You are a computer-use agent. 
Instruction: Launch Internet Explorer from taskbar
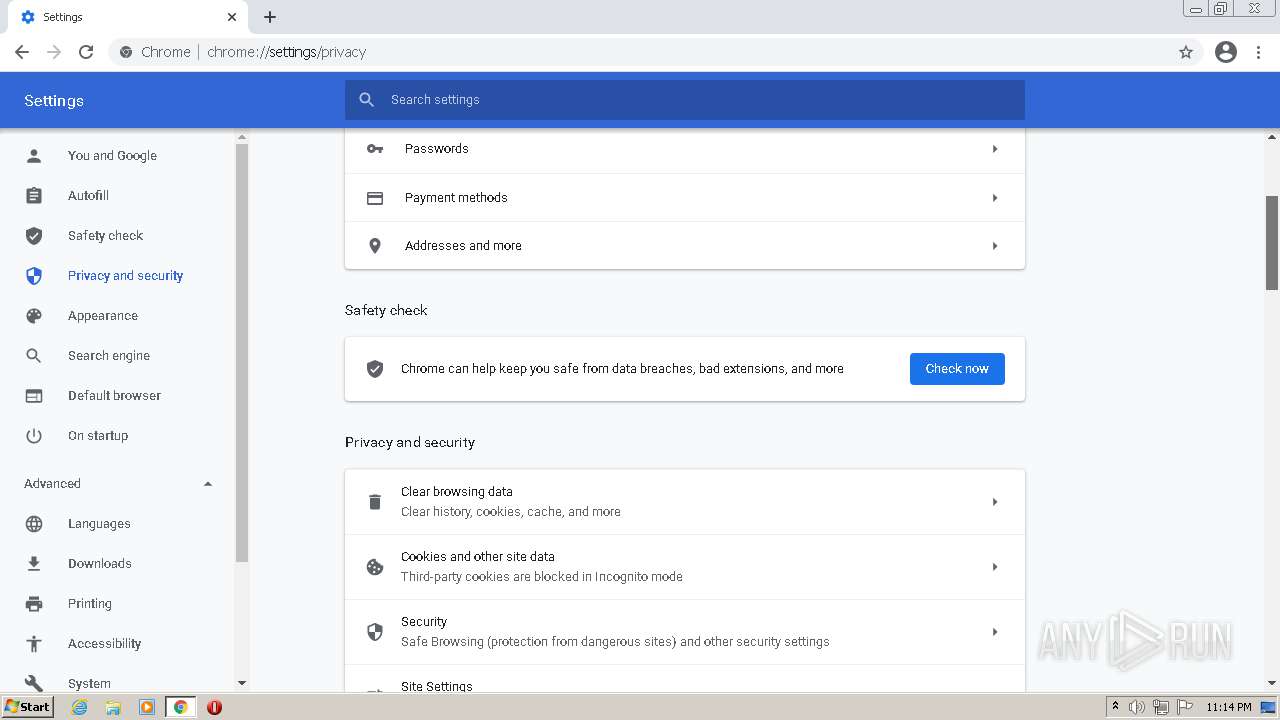tap(79, 707)
